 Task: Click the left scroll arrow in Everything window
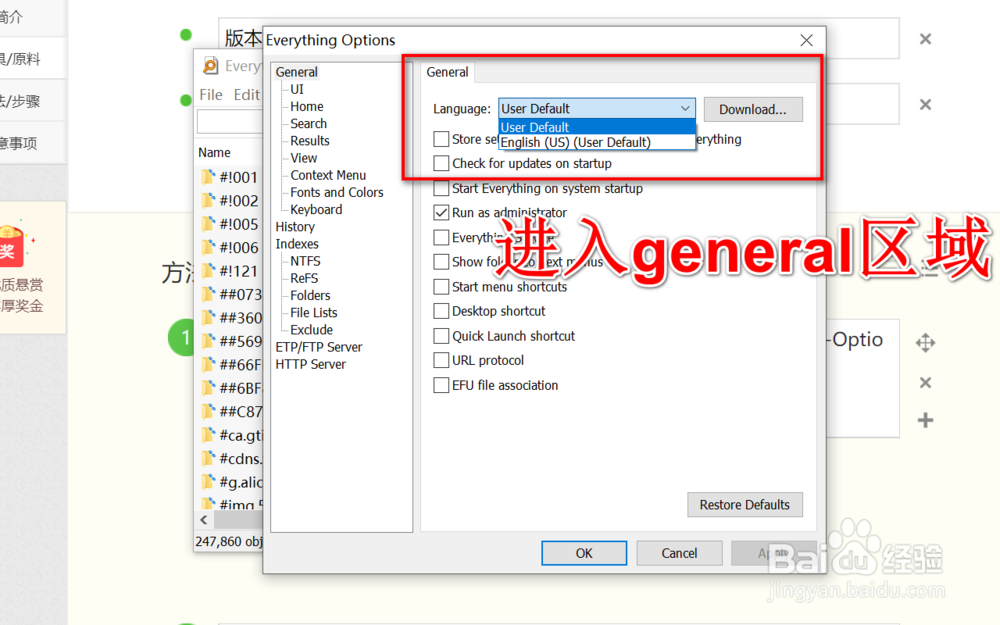tap(204, 520)
